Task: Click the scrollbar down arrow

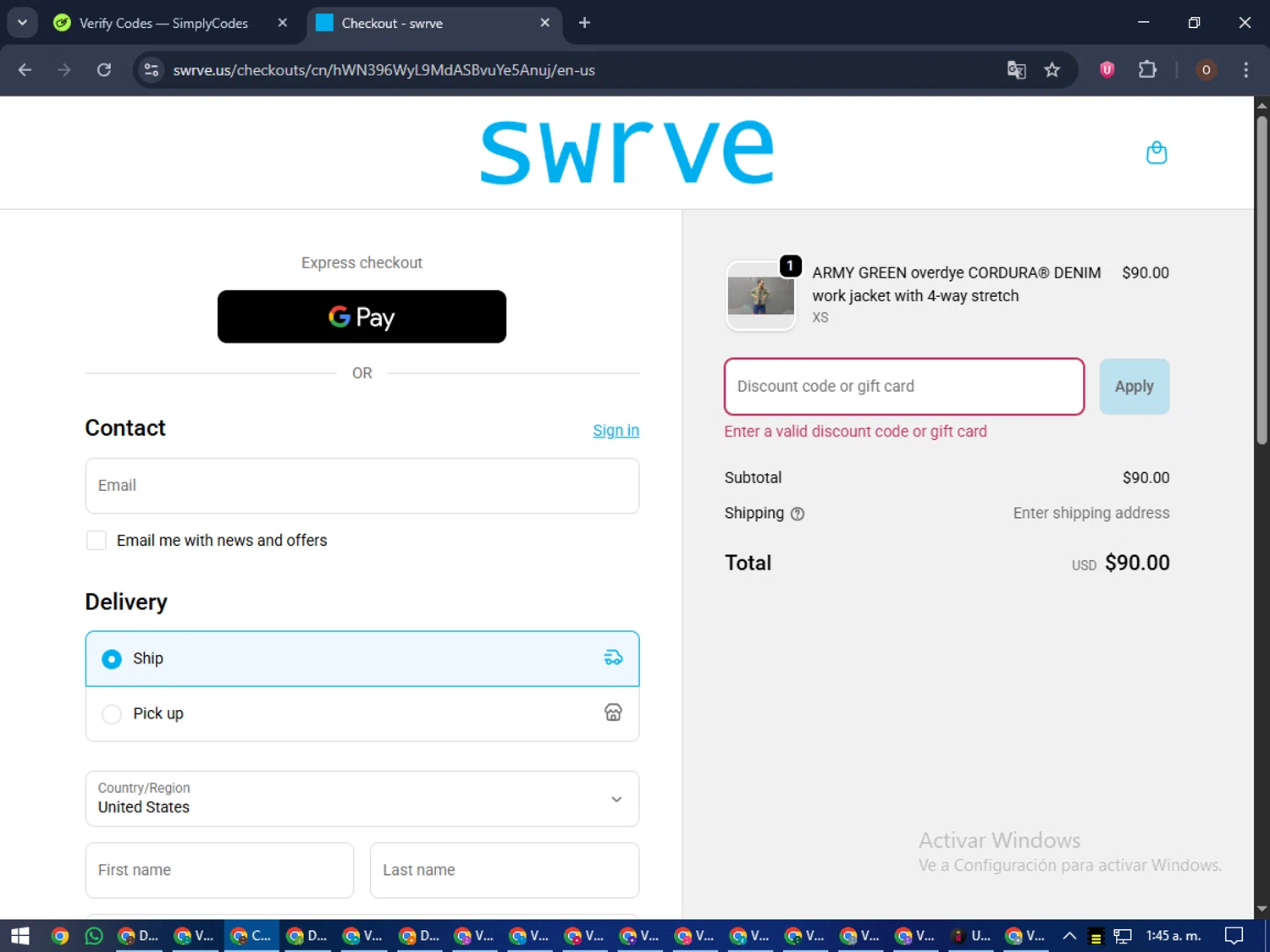Action: click(x=1262, y=910)
